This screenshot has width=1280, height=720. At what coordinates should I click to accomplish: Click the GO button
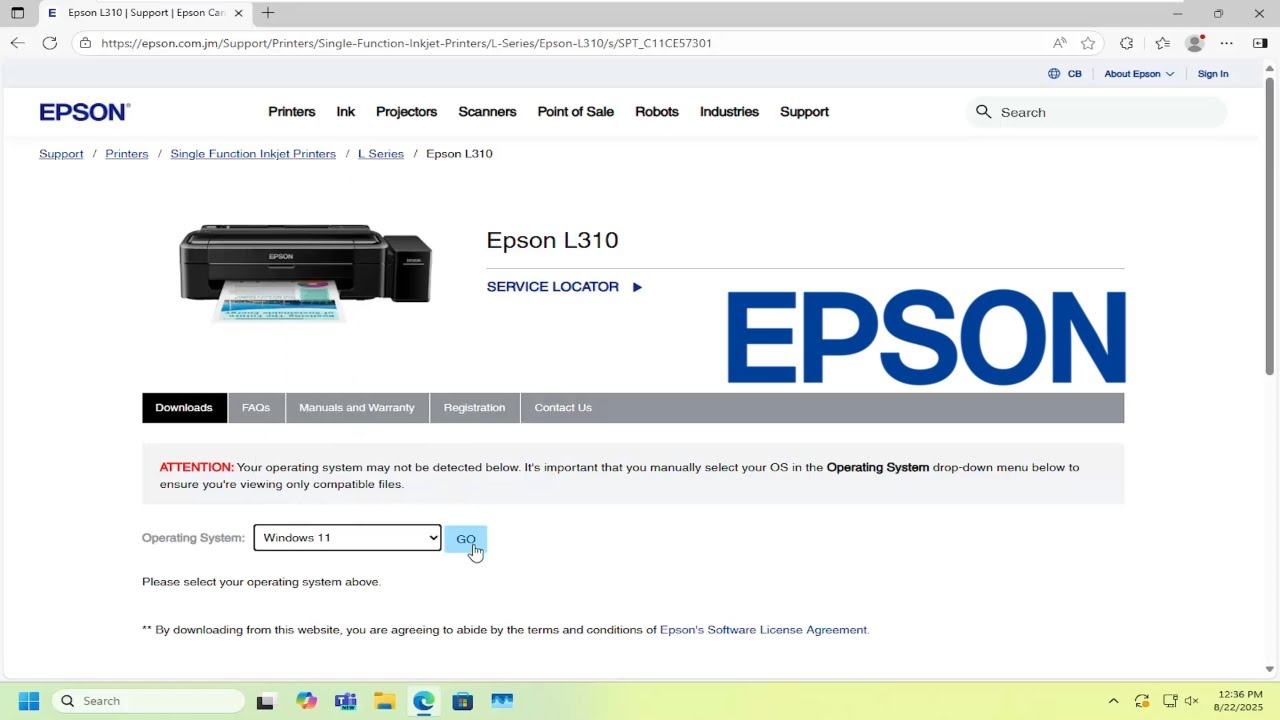coord(466,539)
